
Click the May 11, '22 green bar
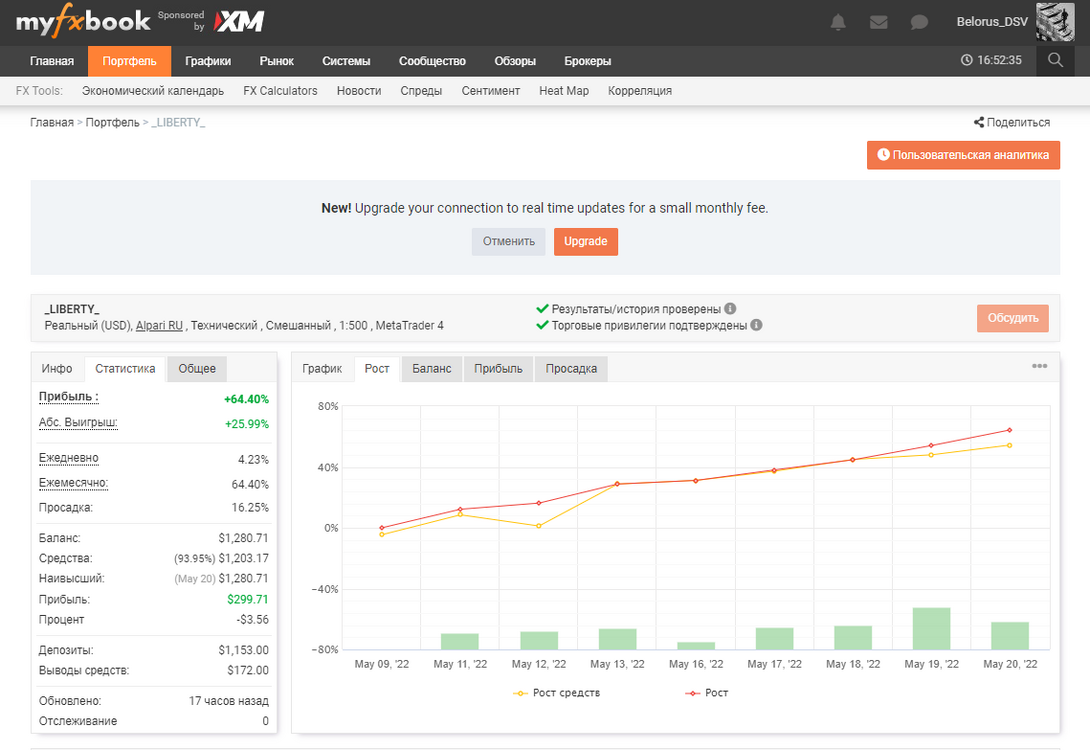[460, 641]
